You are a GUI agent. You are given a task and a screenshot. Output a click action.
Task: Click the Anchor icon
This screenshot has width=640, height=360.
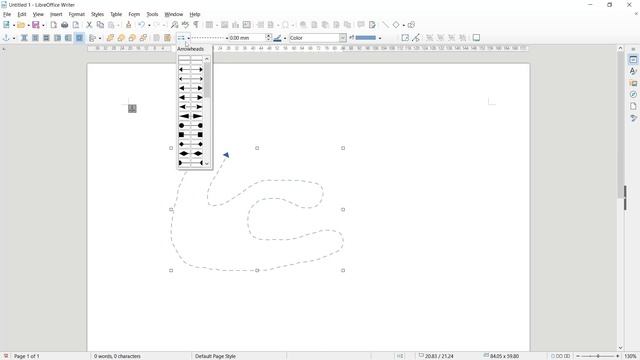[6, 38]
